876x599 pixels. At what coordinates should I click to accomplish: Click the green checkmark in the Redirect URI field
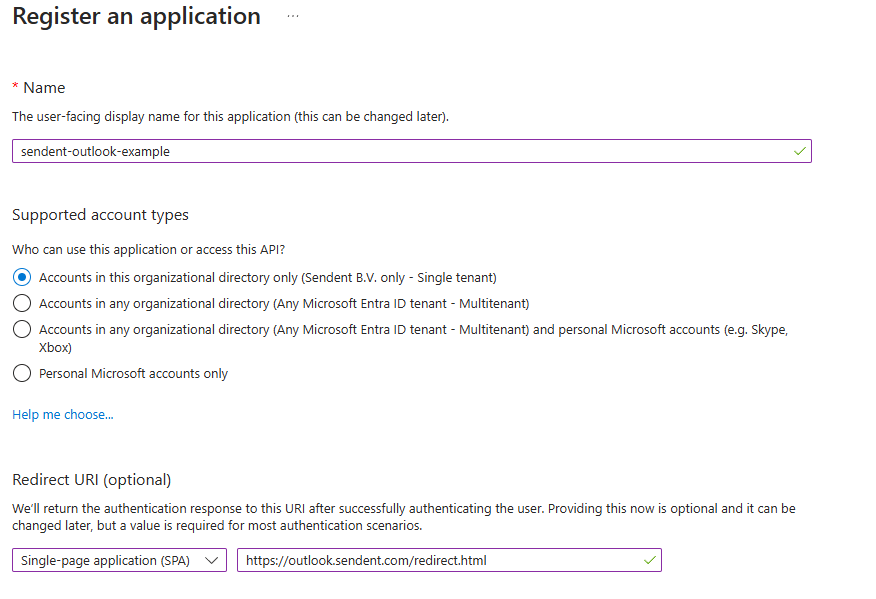pos(649,560)
